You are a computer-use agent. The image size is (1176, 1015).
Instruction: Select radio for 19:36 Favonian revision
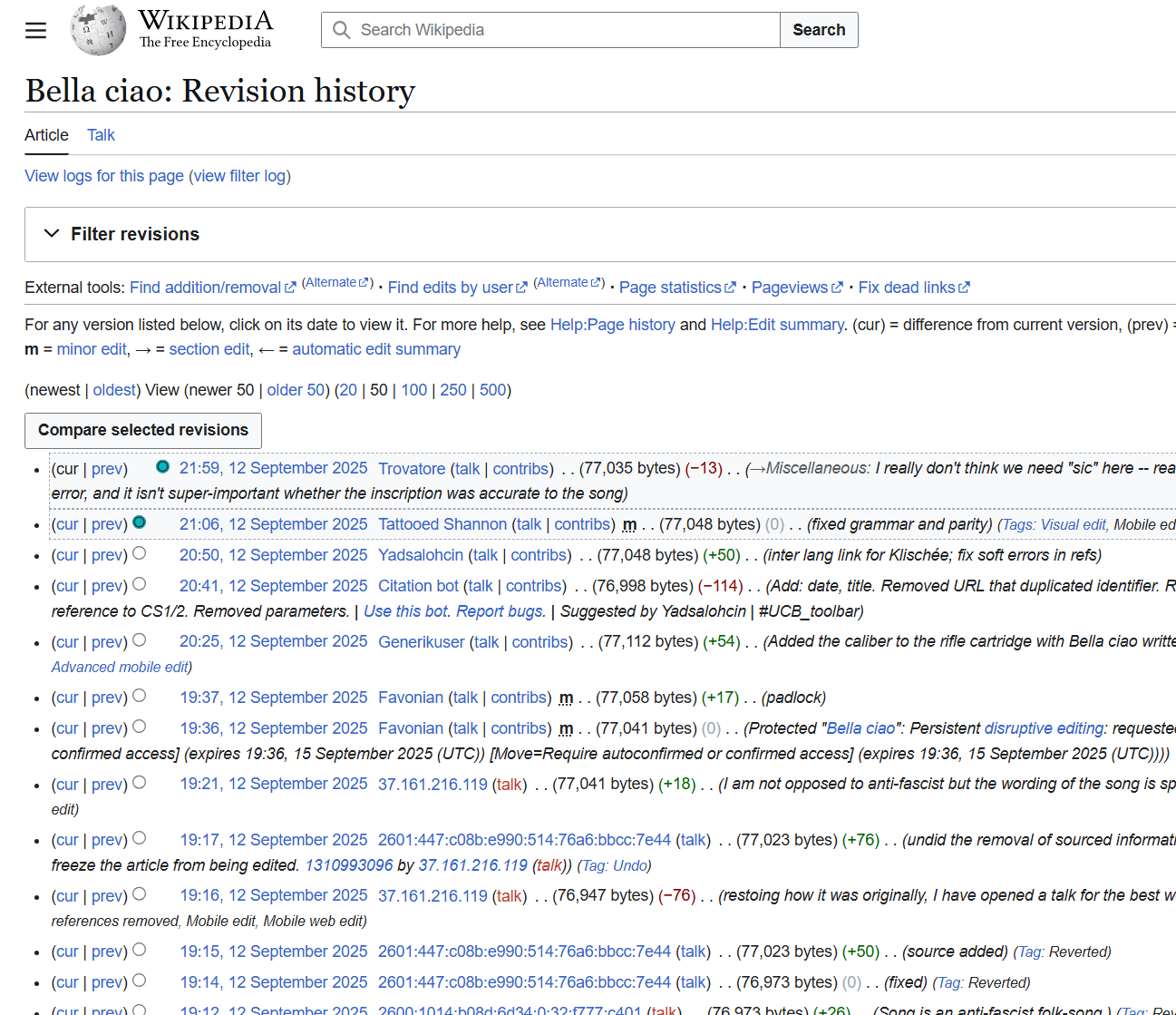point(139,727)
